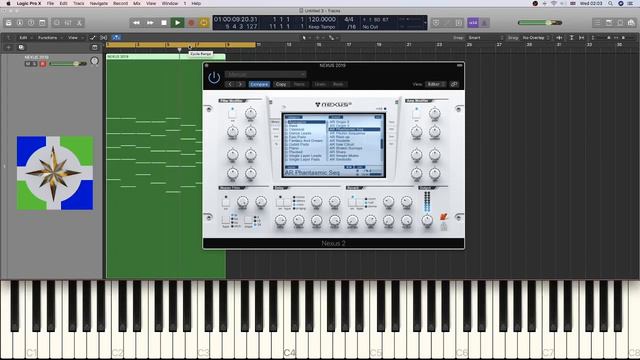The height and width of the screenshot is (360, 640).
Task: Open the Inspector panel icon
Action: [20, 23]
